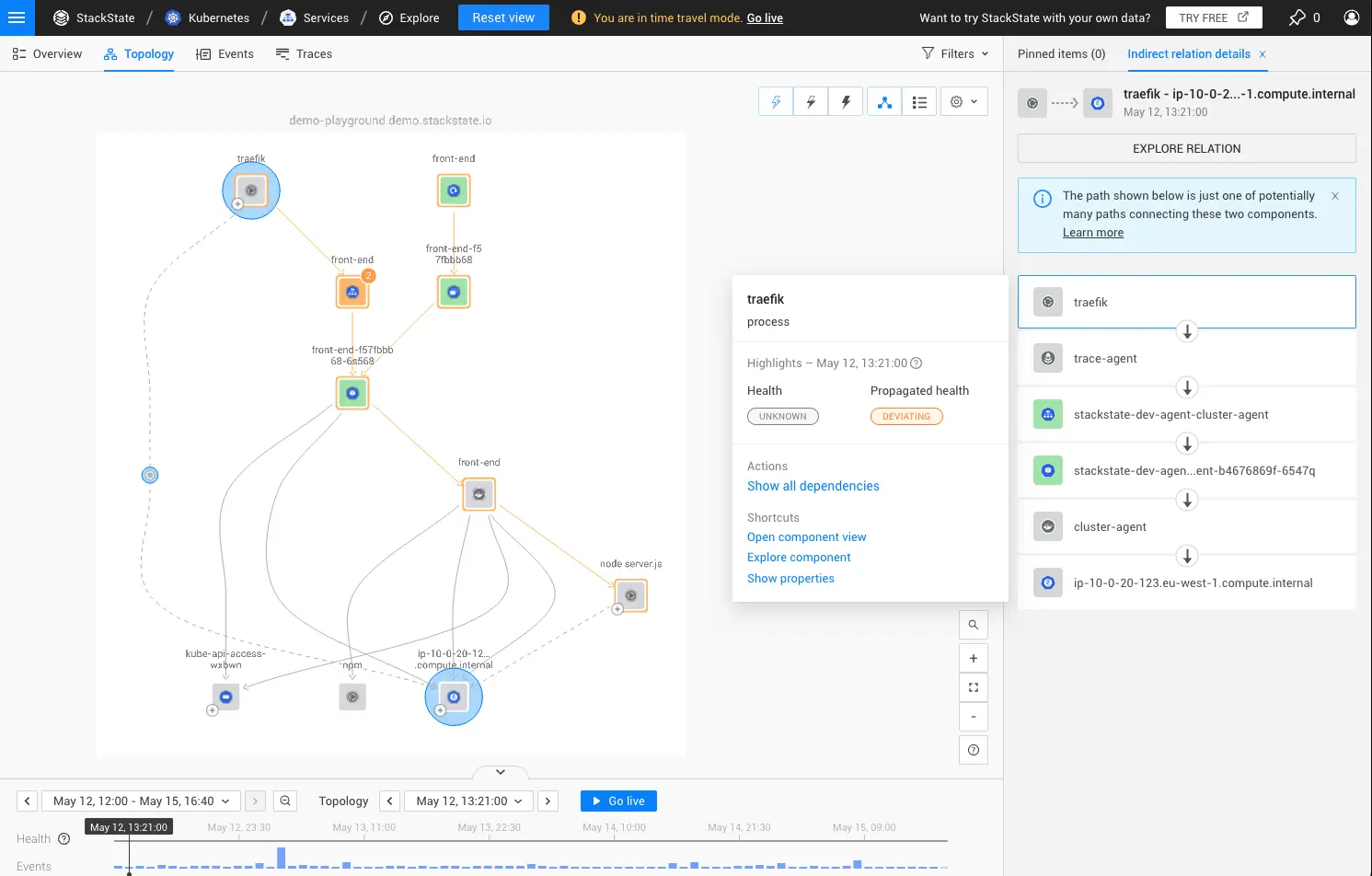Click the front-end-f57fbbb 68-6s568 pod node
Viewport: 1372px width, 876px height.
tap(352, 393)
